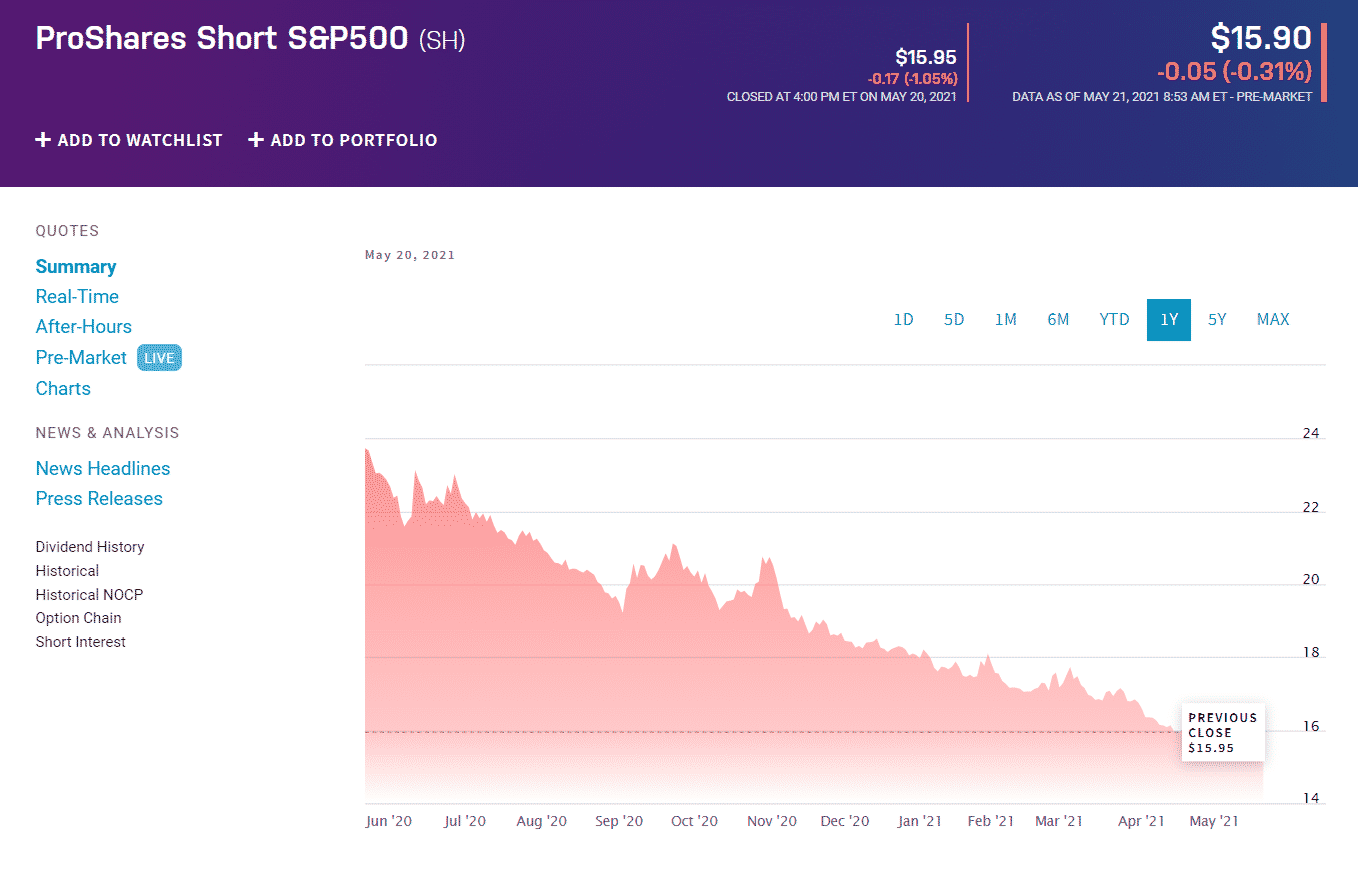This screenshot has height=892, width=1358.
Task: Select the 5D chart range
Action: (954, 320)
